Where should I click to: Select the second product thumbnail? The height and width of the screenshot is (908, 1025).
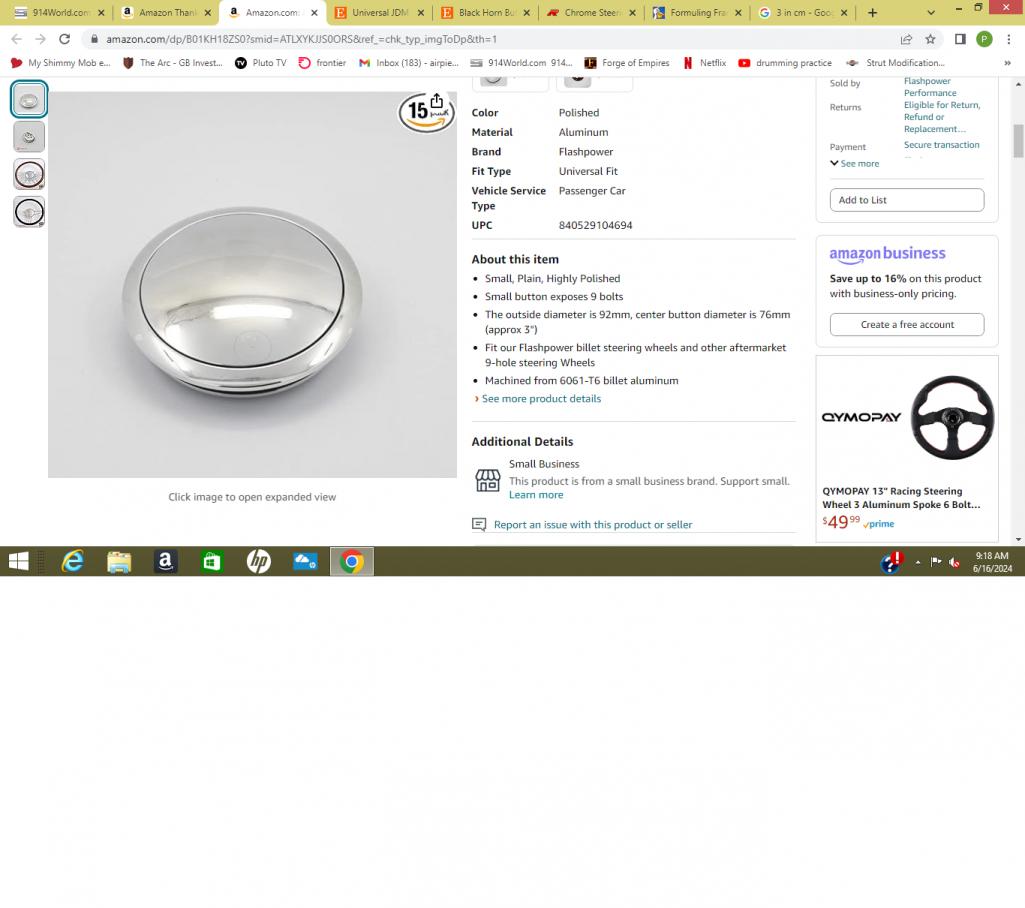coord(29,137)
